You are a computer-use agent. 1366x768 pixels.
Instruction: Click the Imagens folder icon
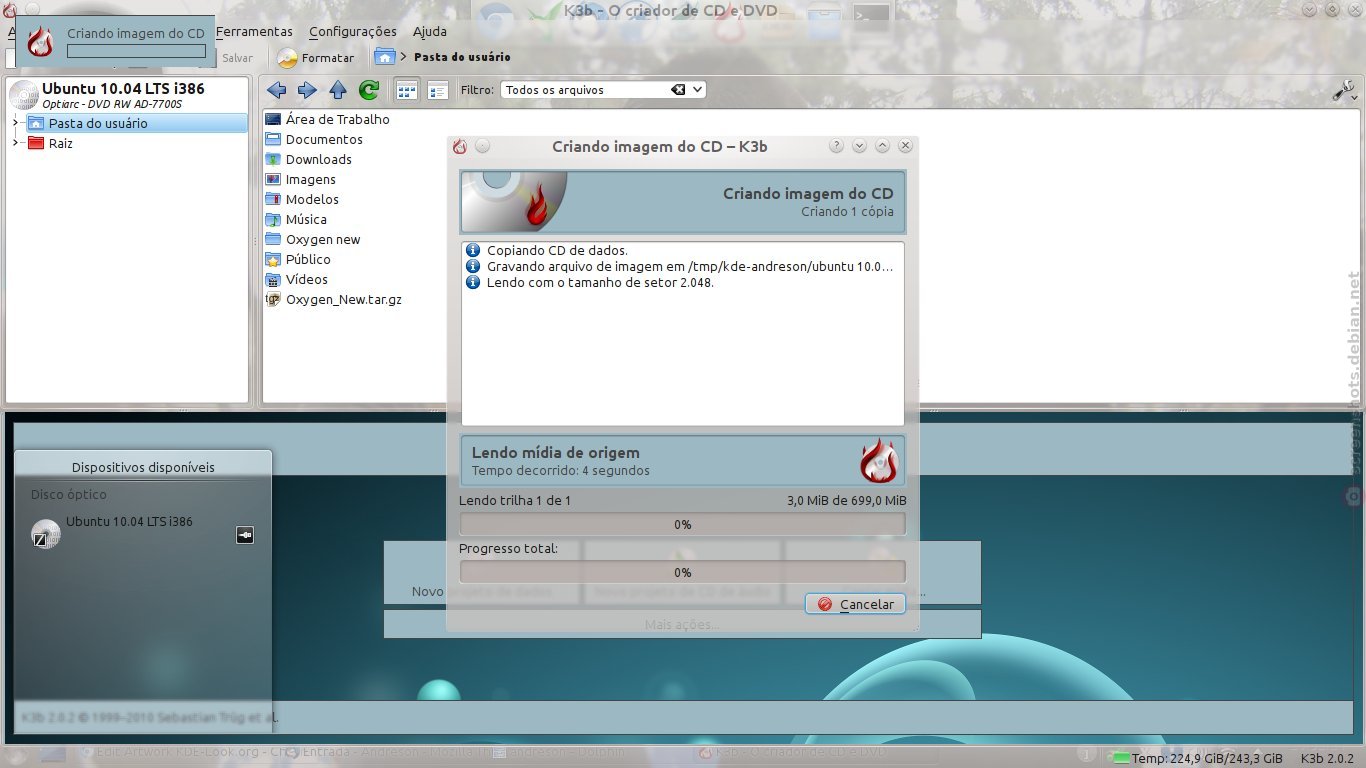click(x=273, y=179)
